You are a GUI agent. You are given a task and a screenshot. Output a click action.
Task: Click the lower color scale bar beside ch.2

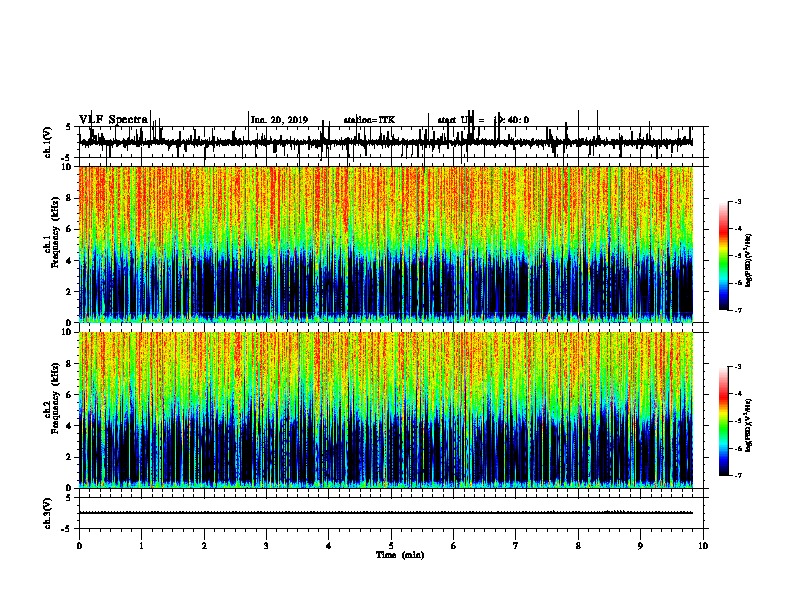coord(723,421)
